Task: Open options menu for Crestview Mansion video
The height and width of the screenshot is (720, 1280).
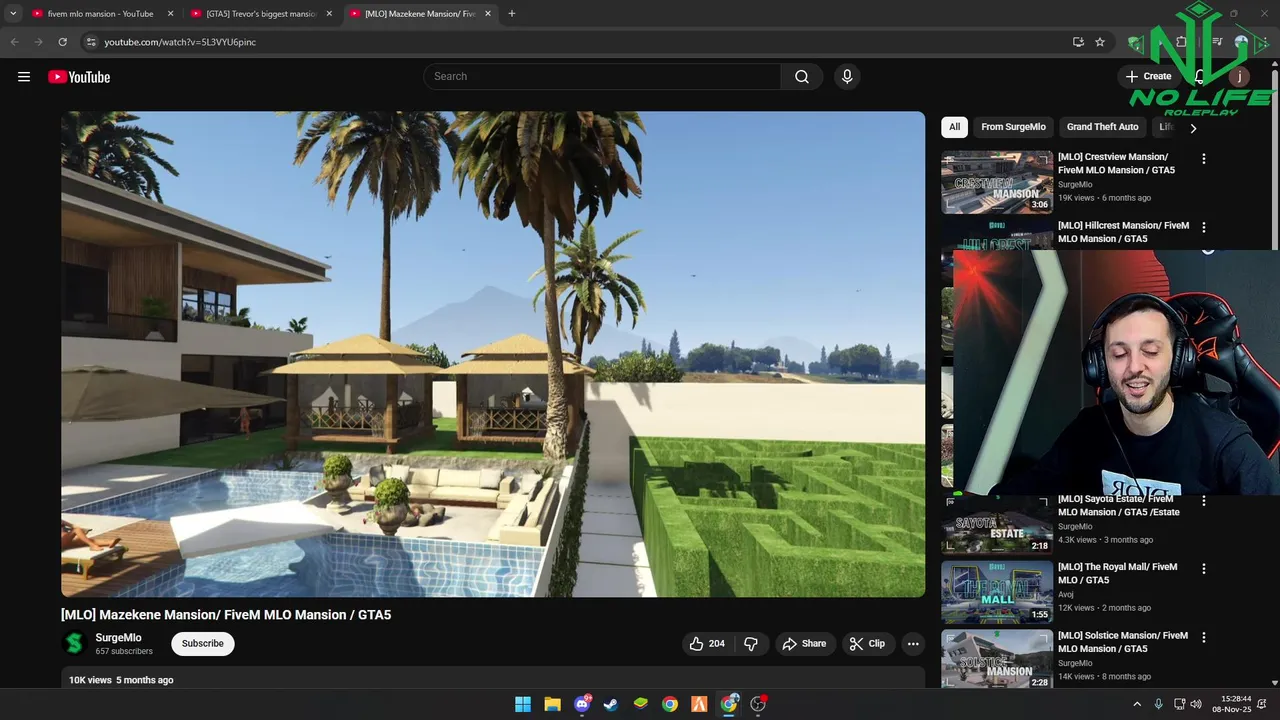Action: click(1204, 159)
